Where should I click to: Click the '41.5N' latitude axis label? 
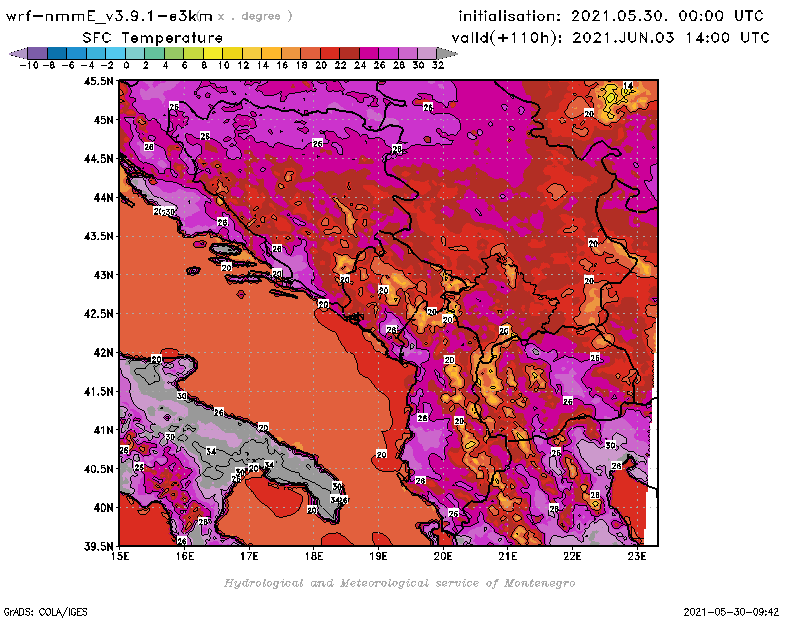tap(98, 391)
